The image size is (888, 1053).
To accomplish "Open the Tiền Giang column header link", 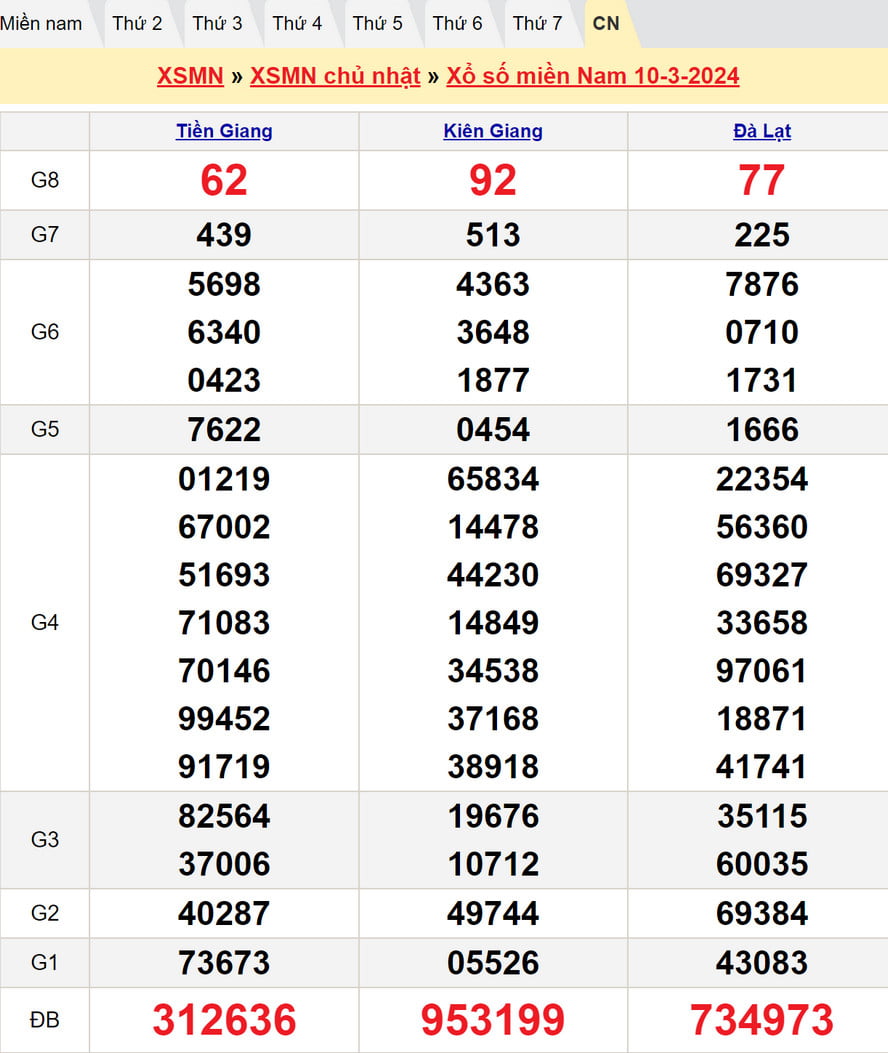I will [224, 131].
